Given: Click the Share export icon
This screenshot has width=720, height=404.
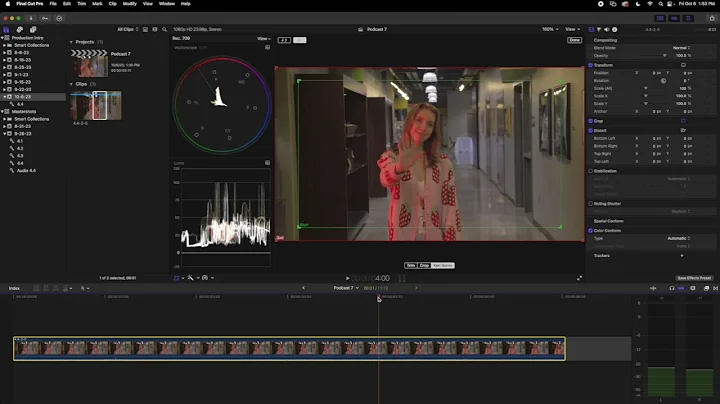Looking at the screenshot, I should pos(712,18).
